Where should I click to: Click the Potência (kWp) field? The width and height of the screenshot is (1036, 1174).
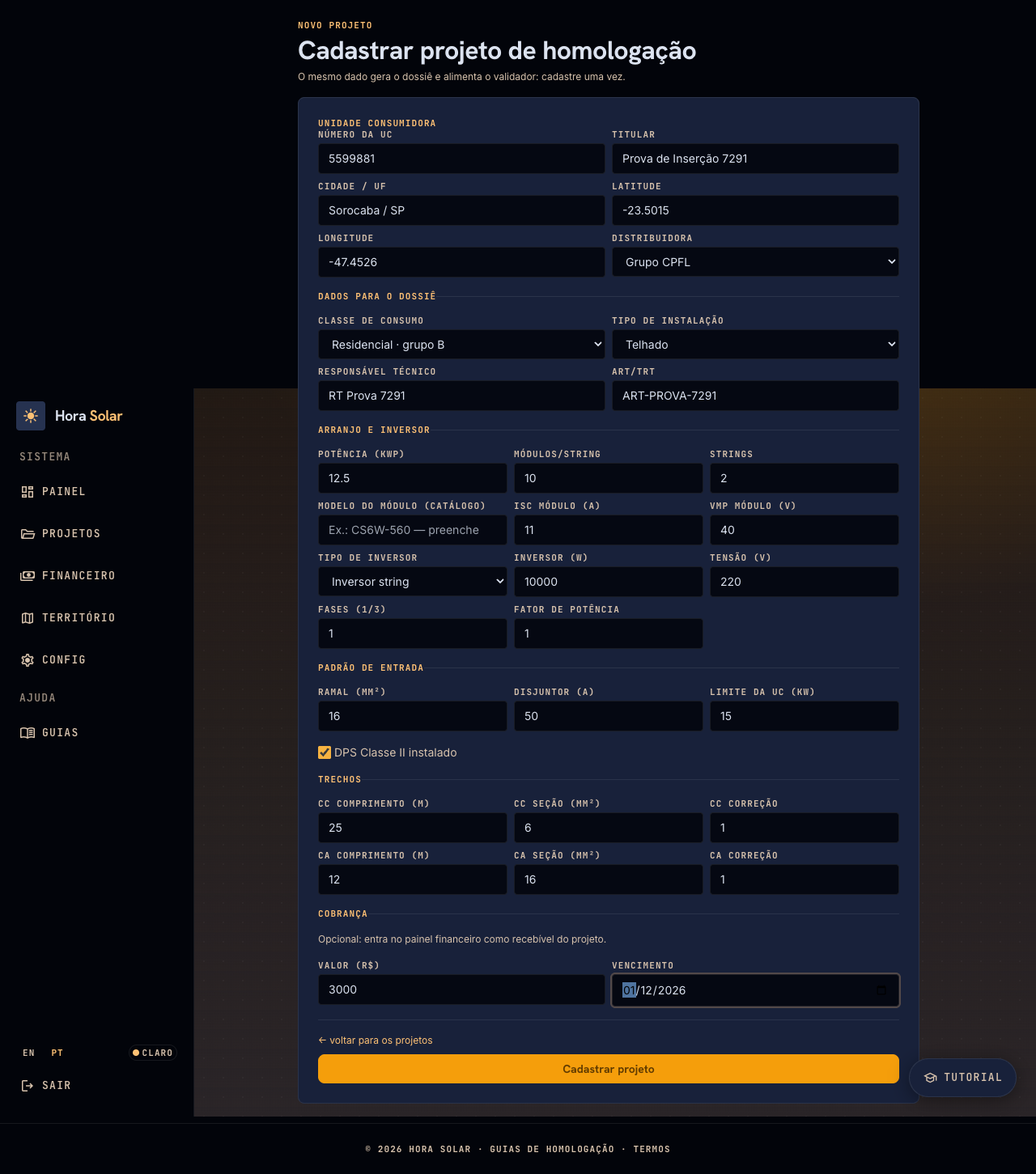tap(413, 478)
